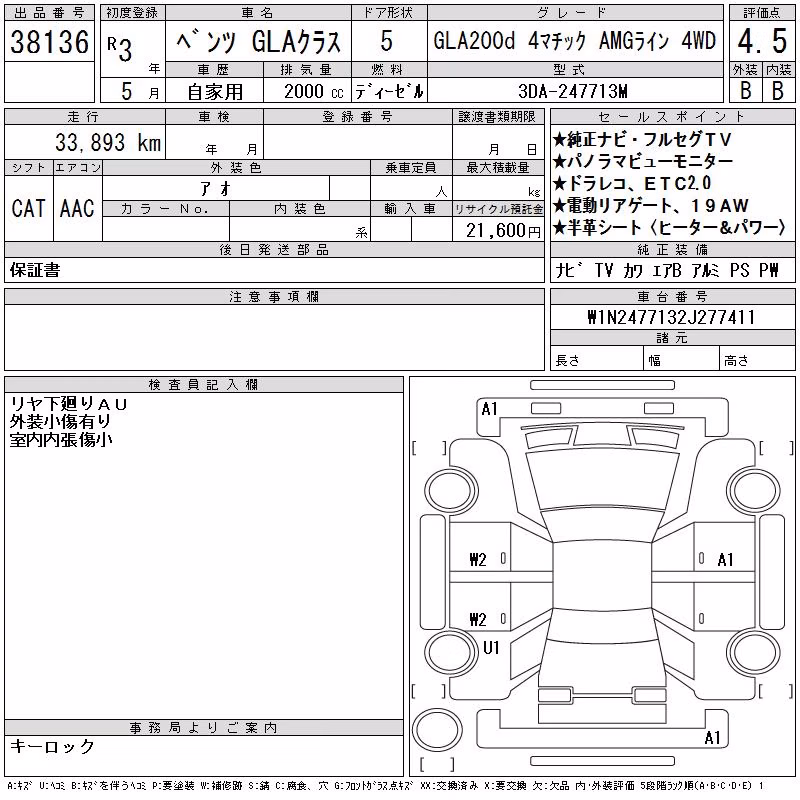Select the sales point 電動リアゲート、19AW
800x800 pixels.
[x=651, y=205]
